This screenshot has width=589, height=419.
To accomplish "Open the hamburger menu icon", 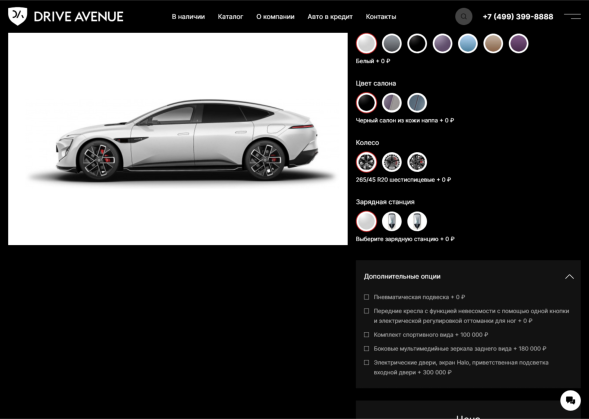I will pos(572,17).
